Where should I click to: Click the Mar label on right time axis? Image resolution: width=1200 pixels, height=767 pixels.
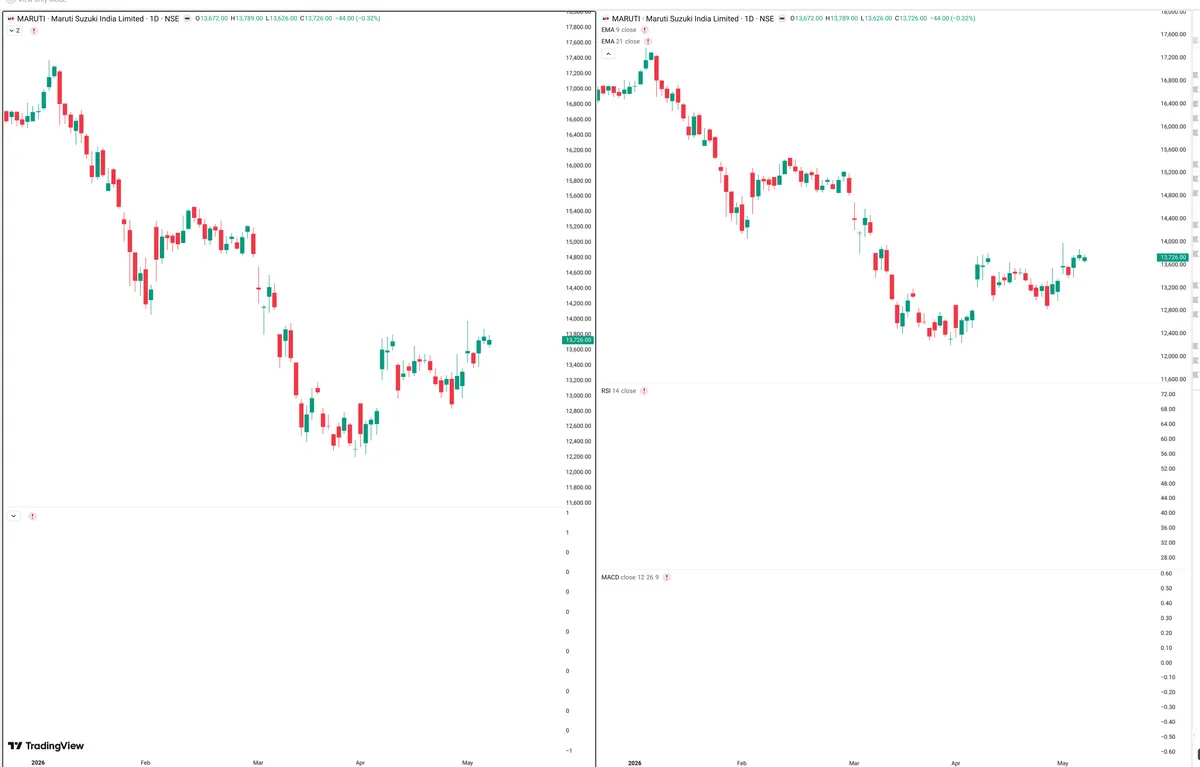(853, 763)
